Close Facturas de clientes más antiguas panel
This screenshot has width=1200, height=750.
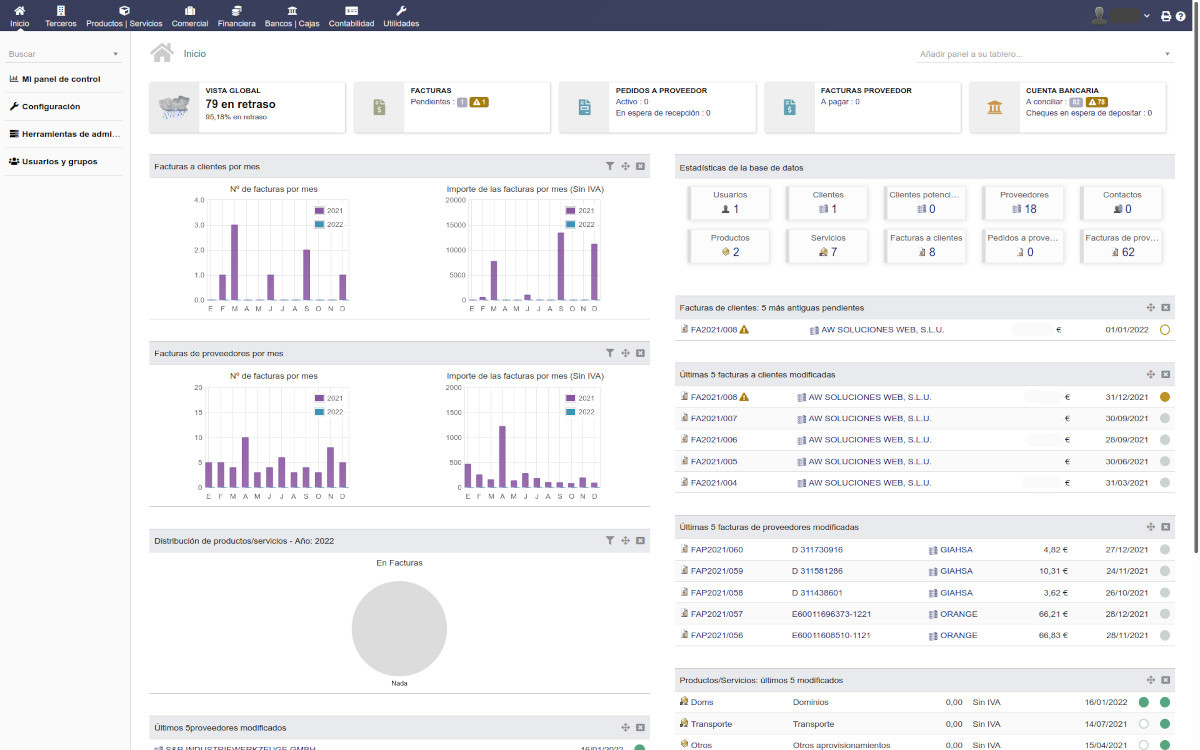tap(1165, 308)
